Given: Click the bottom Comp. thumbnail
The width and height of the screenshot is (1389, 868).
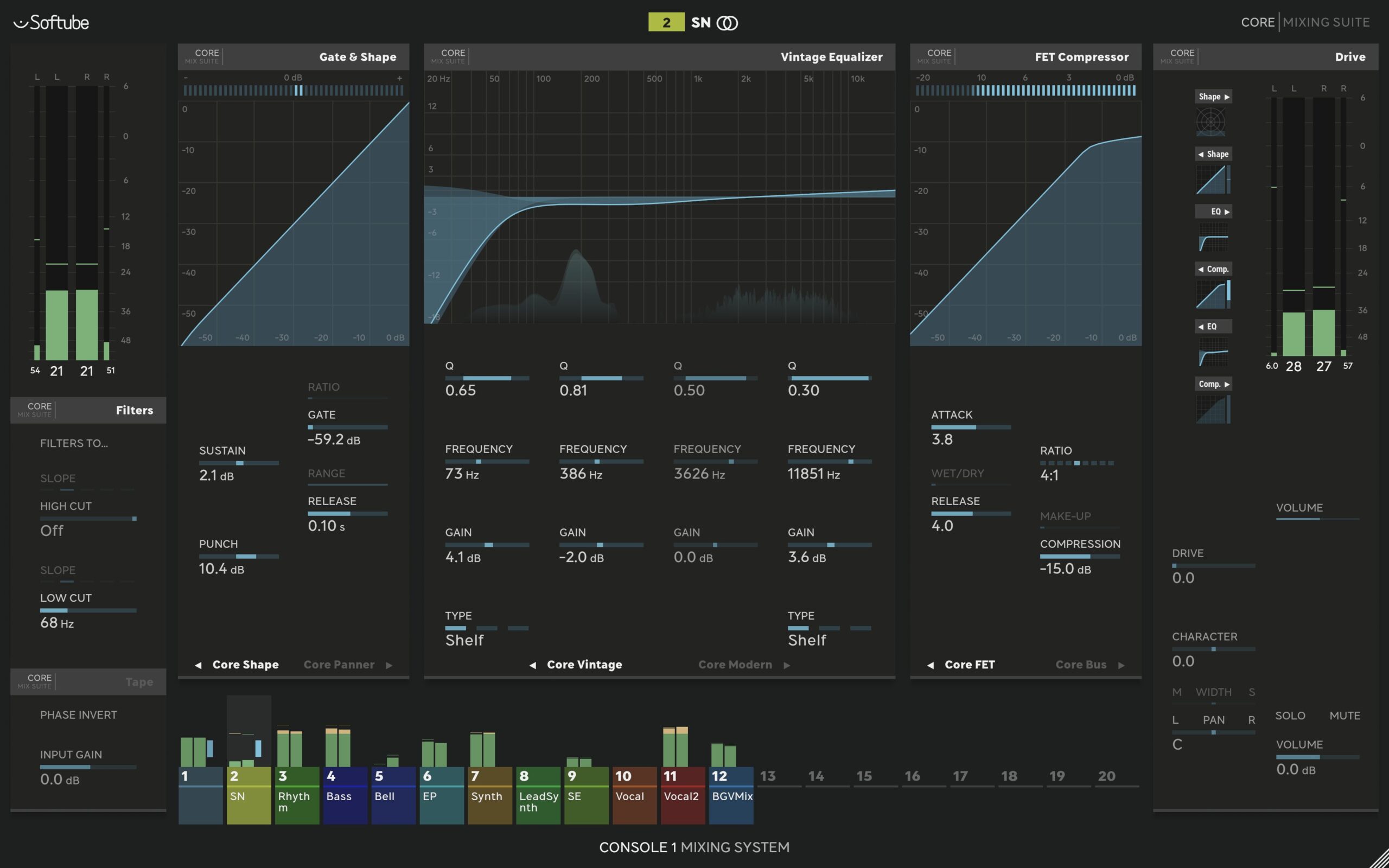Looking at the screenshot, I should [1213, 409].
